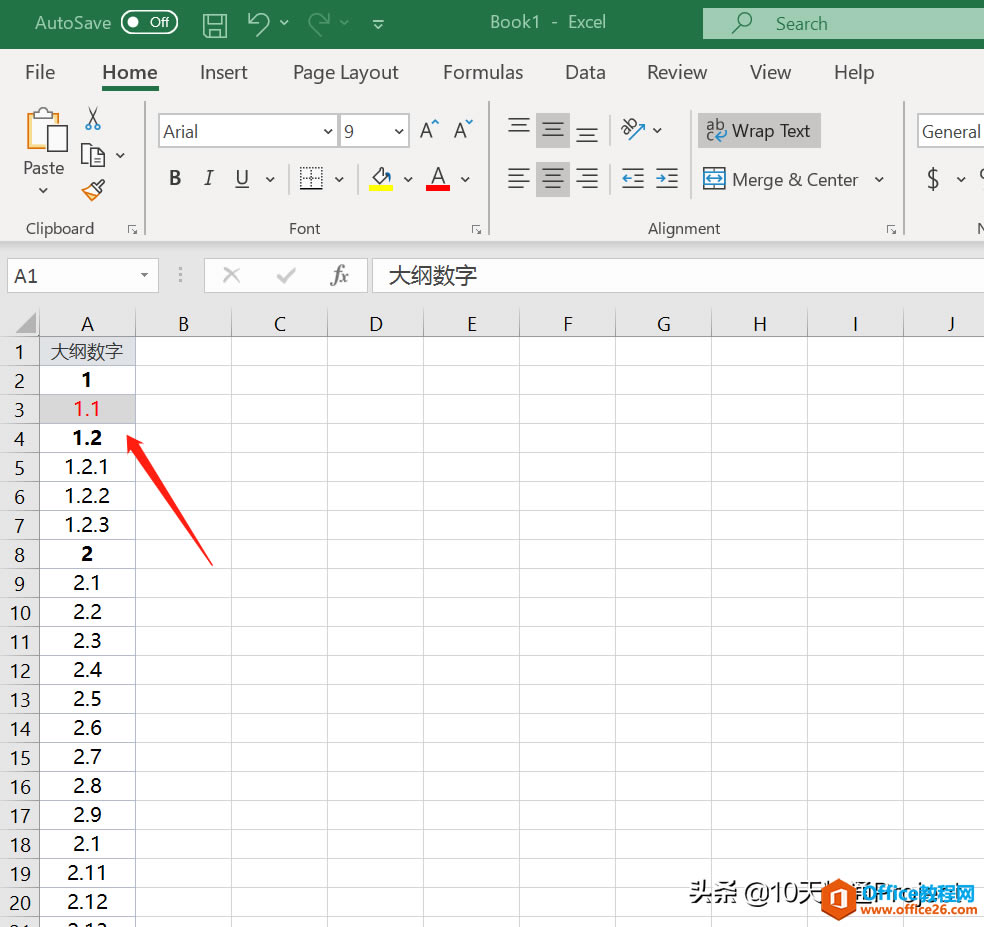
Task: Open Font group dialog launcher
Action: coord(476,229)
